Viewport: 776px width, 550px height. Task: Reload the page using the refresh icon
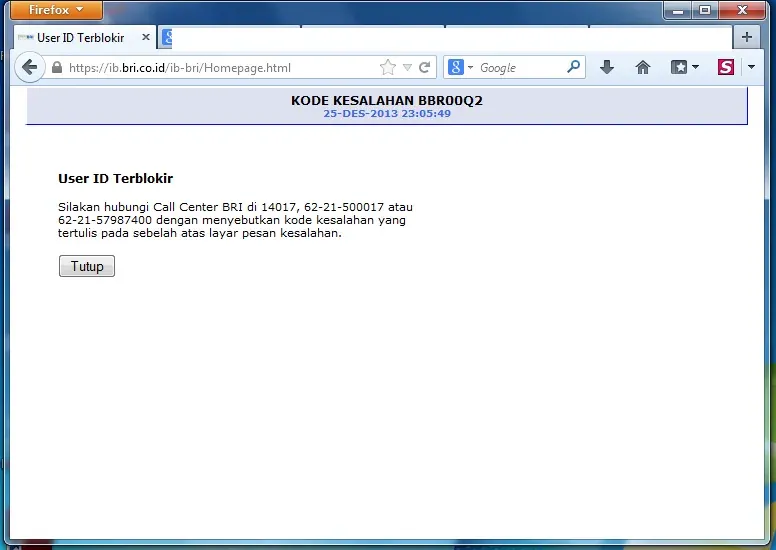(x=425, y=67)
